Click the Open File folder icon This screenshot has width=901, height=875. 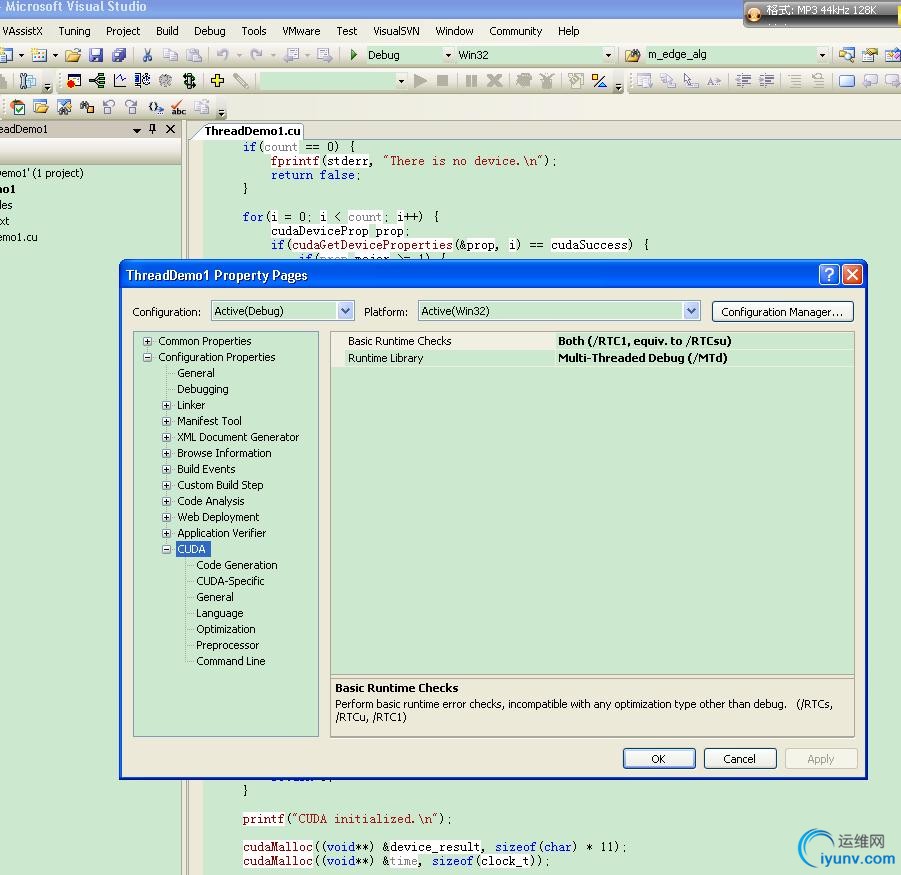tap(73, 55)
